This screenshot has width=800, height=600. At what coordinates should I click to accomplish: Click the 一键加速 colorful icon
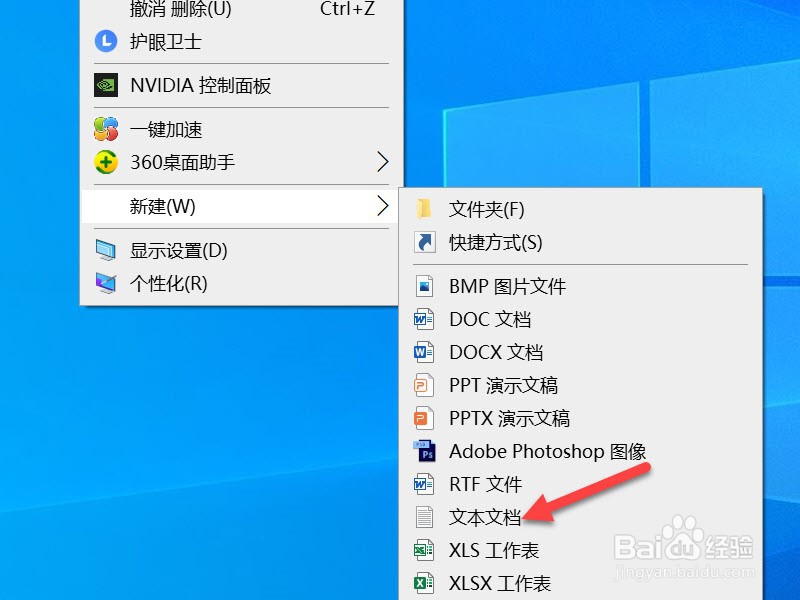point(106,129)
